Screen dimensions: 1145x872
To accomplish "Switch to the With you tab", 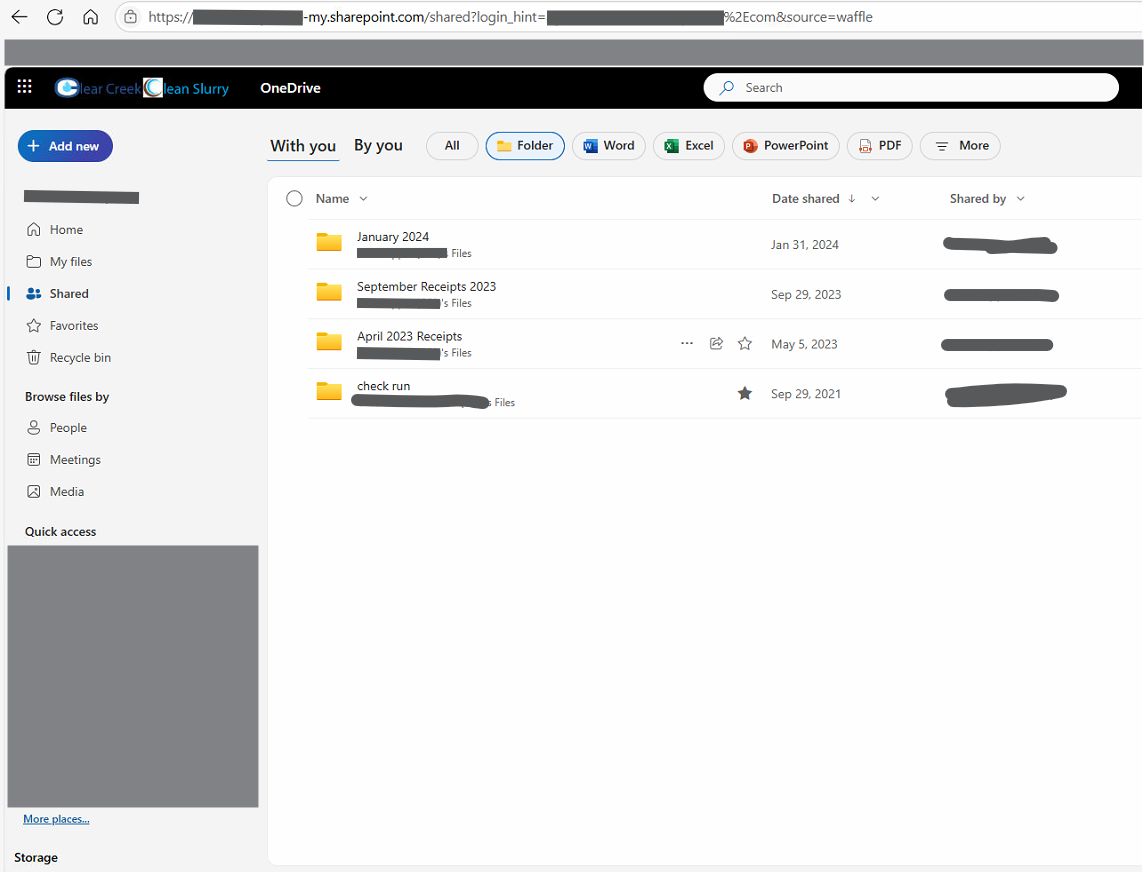I will tap(303, 145).
